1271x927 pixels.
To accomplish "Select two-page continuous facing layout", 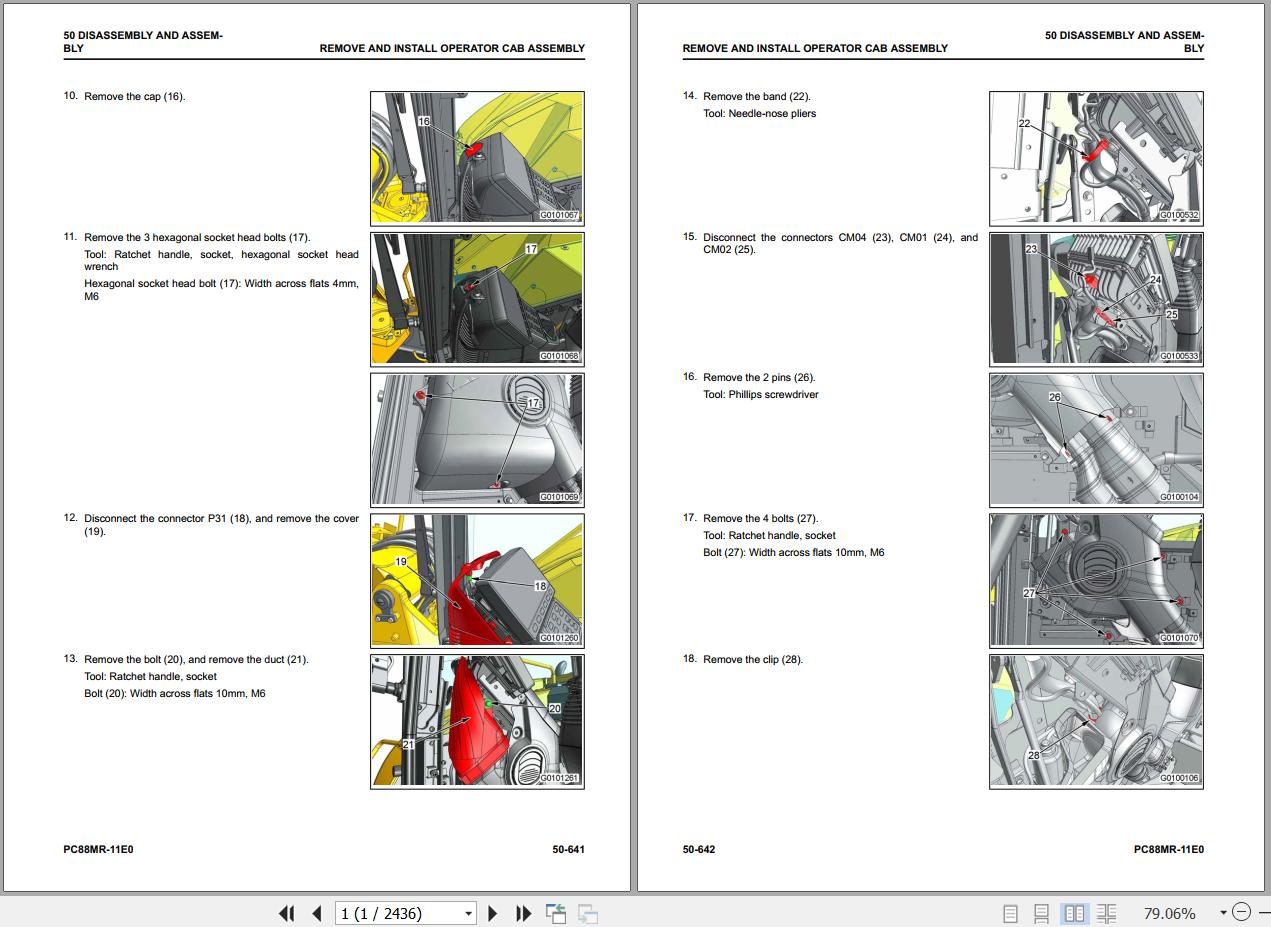I will (x=1106, y=913).
